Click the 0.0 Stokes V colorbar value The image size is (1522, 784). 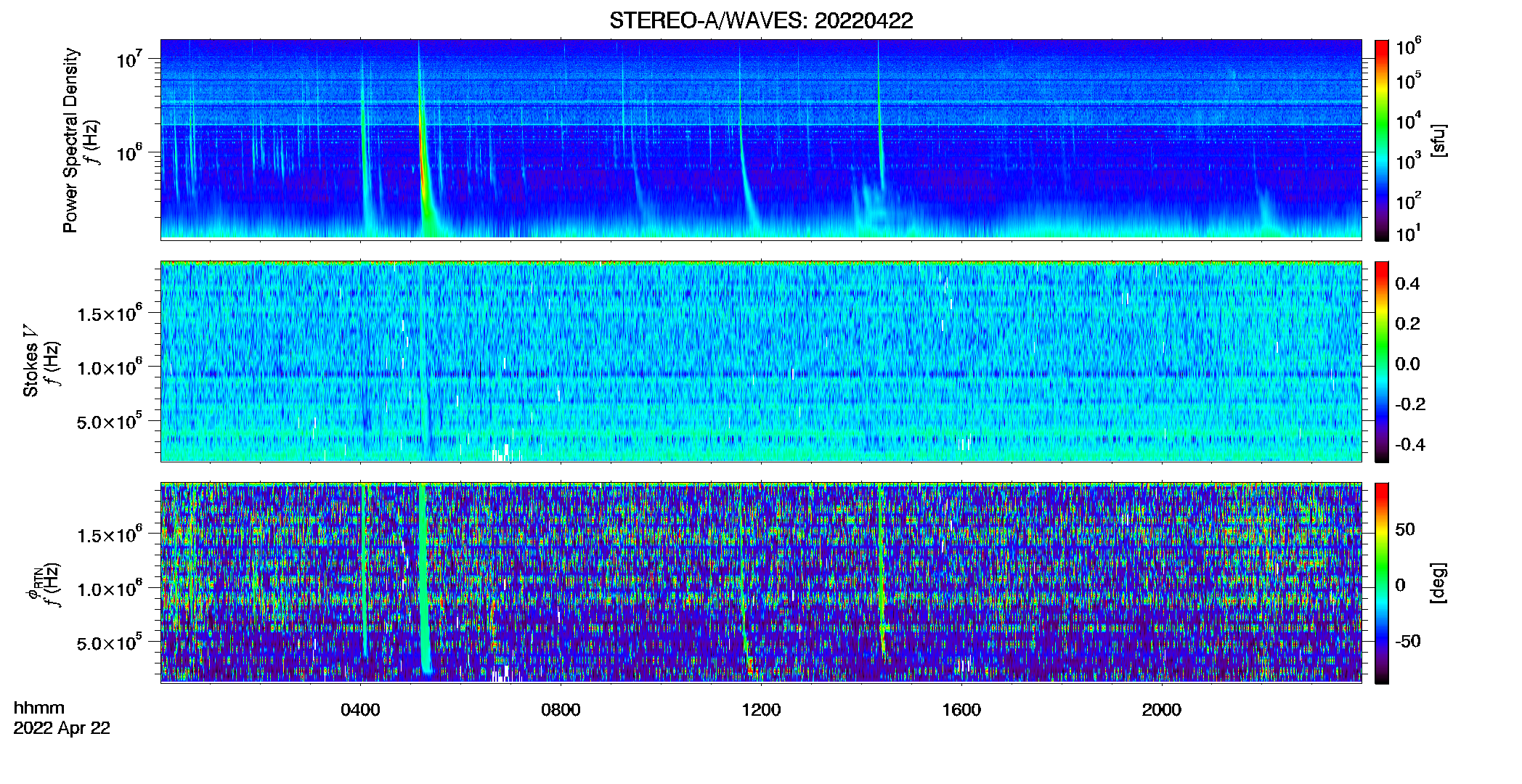pyautogui.click(x=1407, y=364)
